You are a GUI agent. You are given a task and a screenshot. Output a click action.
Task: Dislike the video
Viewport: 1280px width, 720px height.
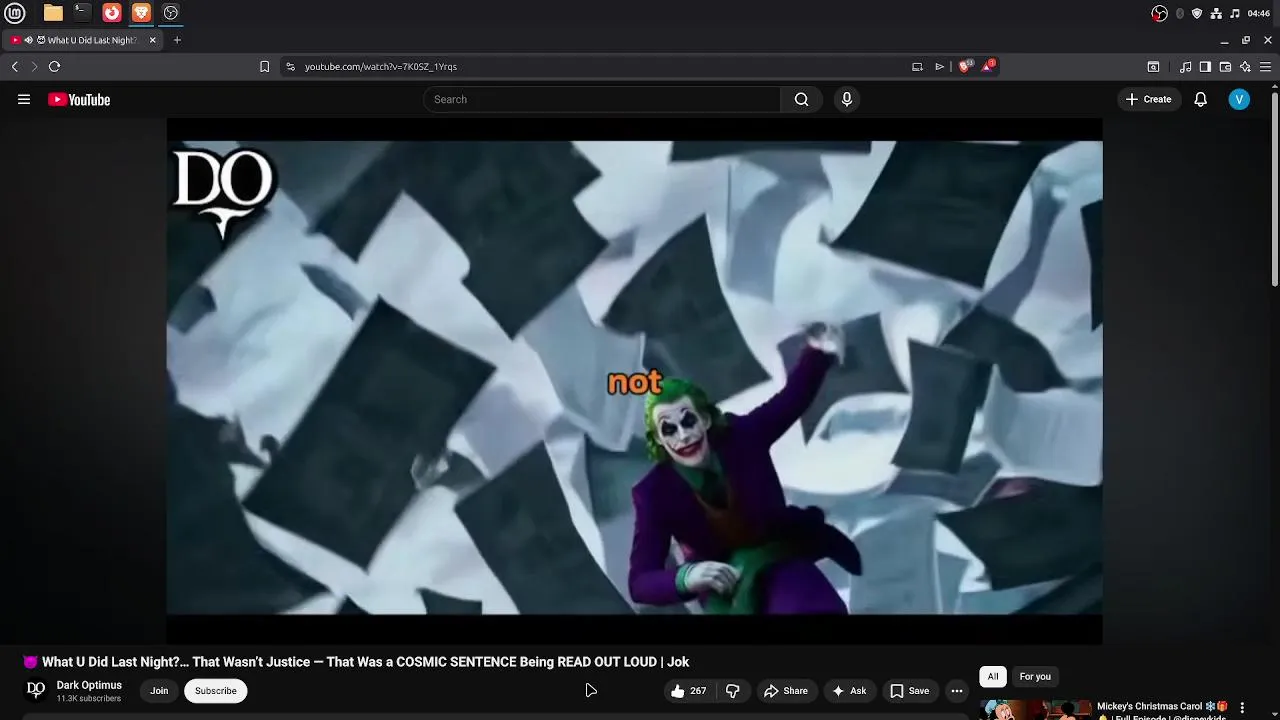(x=733, y=691)
